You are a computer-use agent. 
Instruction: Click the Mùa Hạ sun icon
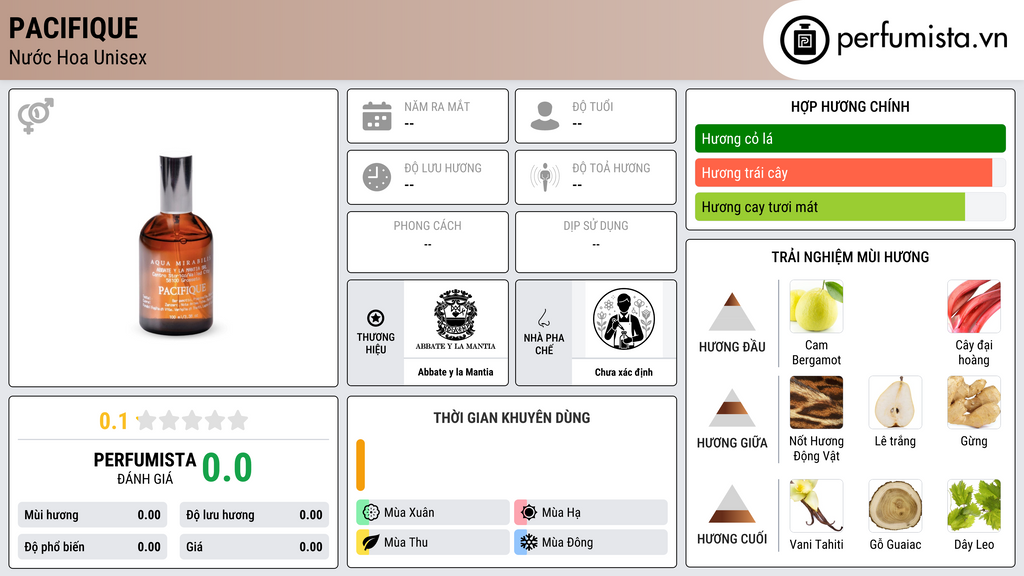coord(529,513)
